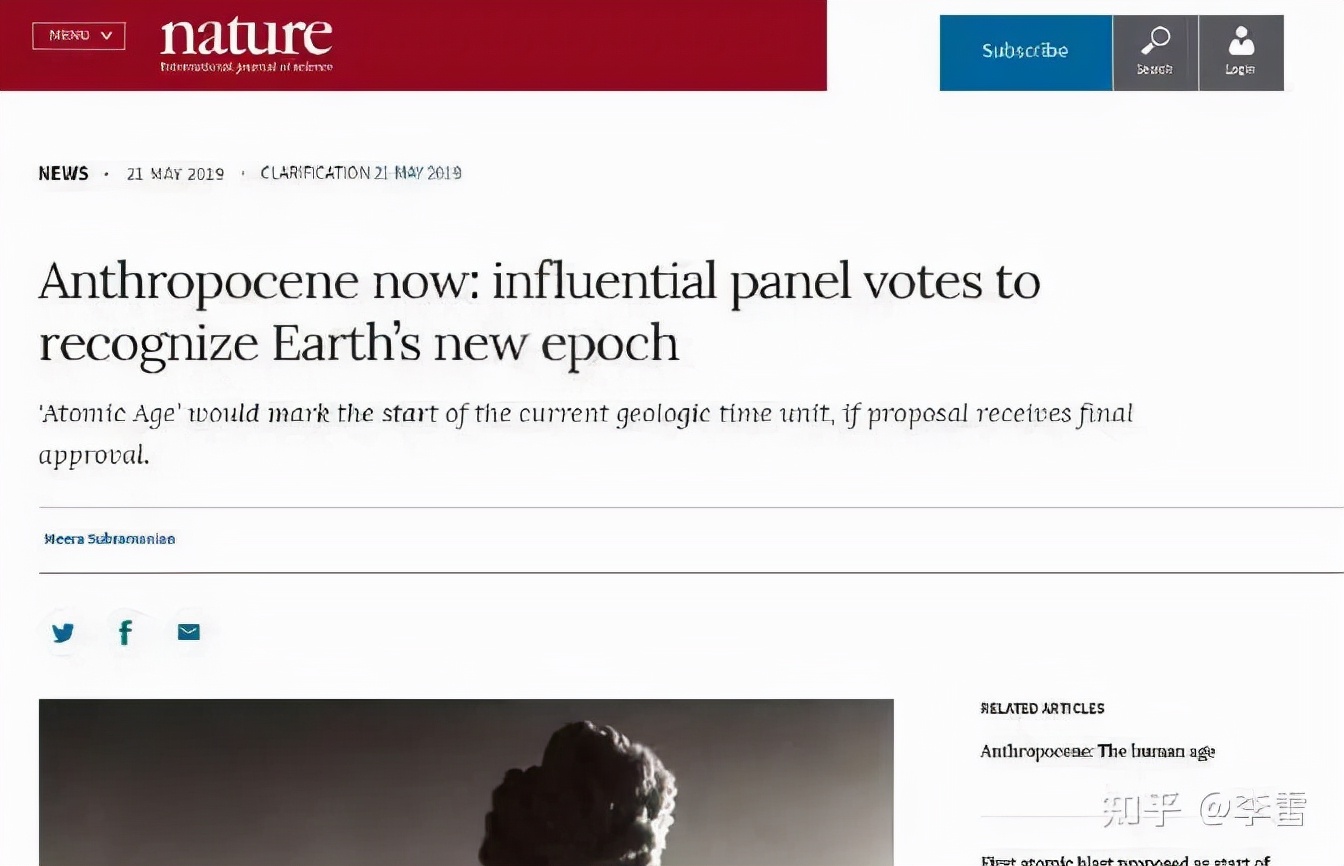Open 'First atomic blast proposed' related article

click(1125, 860)
